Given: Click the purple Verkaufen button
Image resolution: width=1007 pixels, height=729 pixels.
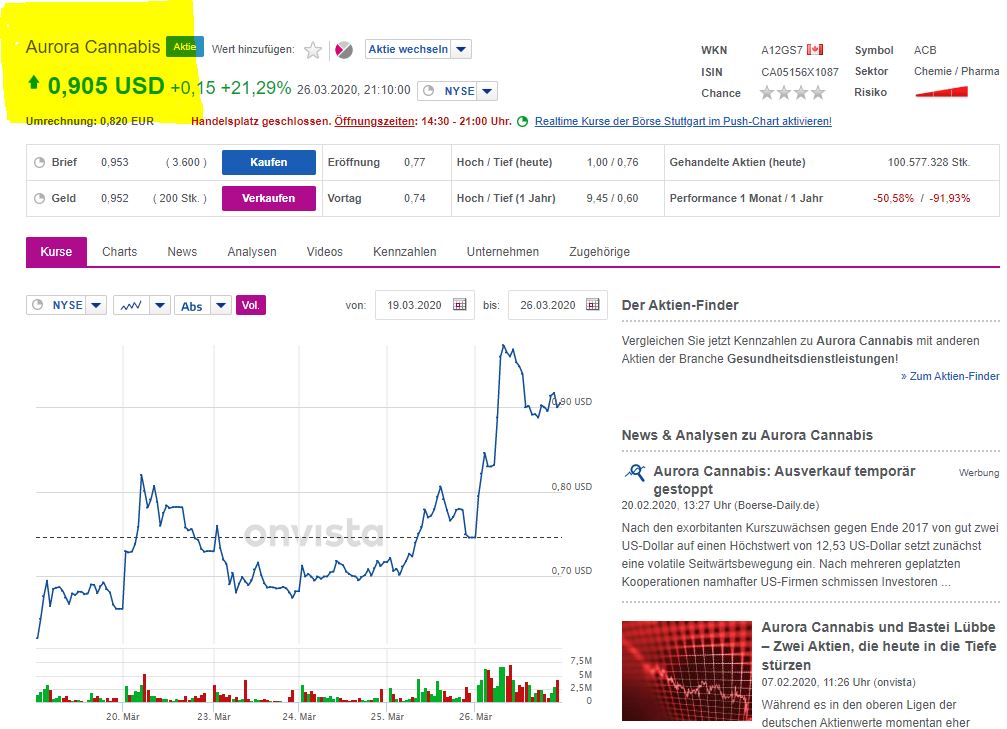Looking at the screenshot, I should (x=268, y=198).
